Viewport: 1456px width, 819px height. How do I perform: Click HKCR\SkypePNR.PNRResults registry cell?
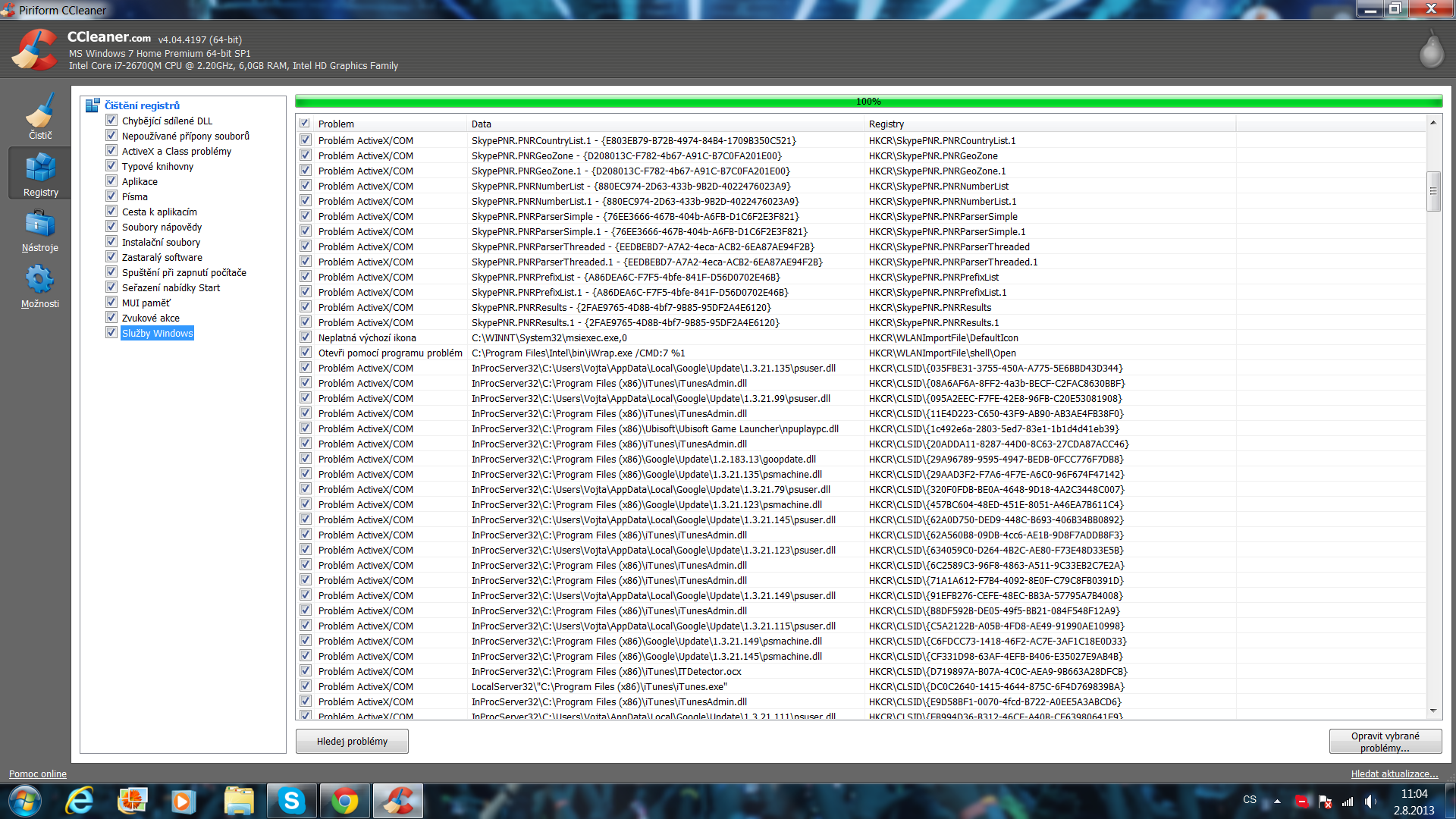pyautogui.click(x=930, y=307)
